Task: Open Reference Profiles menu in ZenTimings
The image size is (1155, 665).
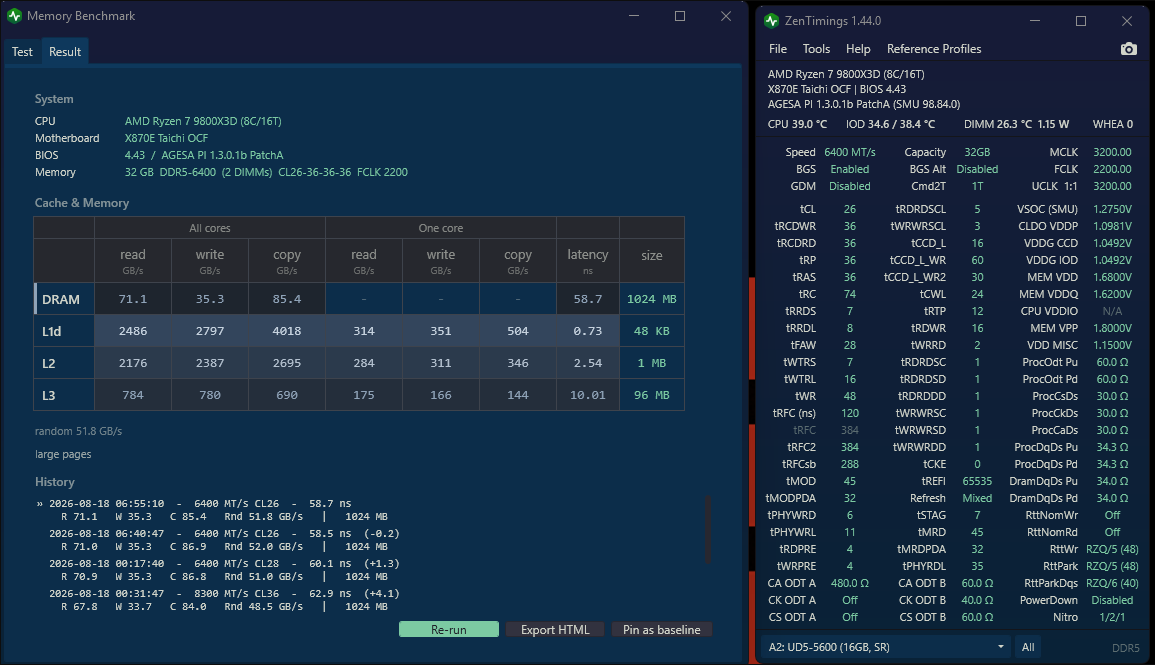Action: (934, 49)
